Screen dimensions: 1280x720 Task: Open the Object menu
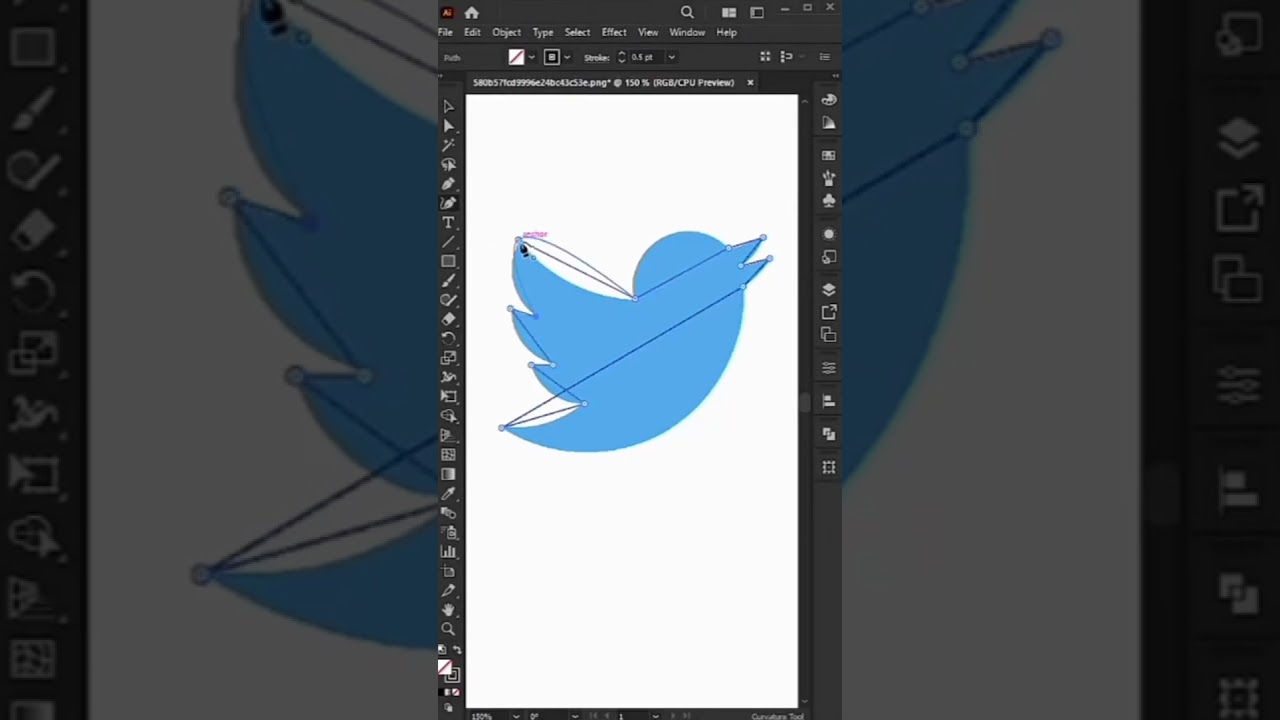(506, 32)
